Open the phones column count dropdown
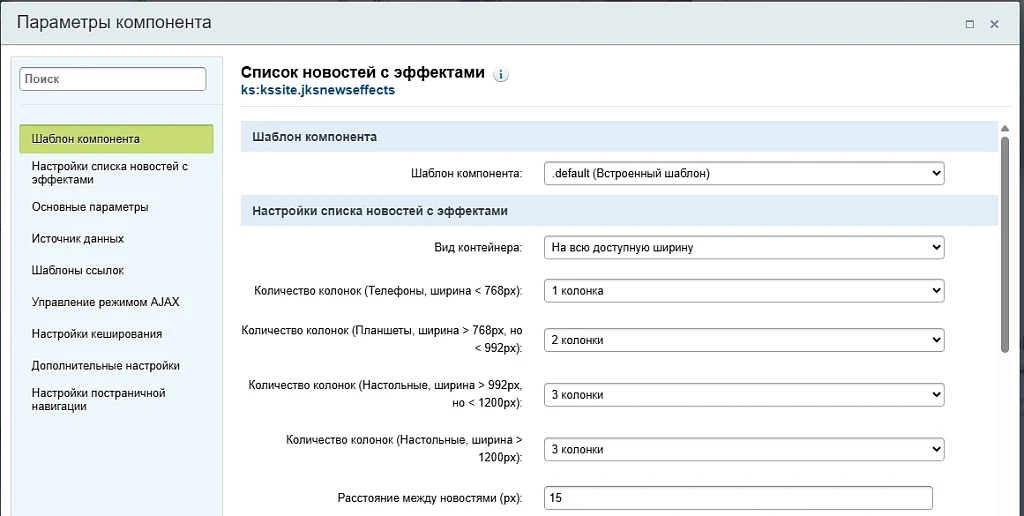 (x=744, y=291)
